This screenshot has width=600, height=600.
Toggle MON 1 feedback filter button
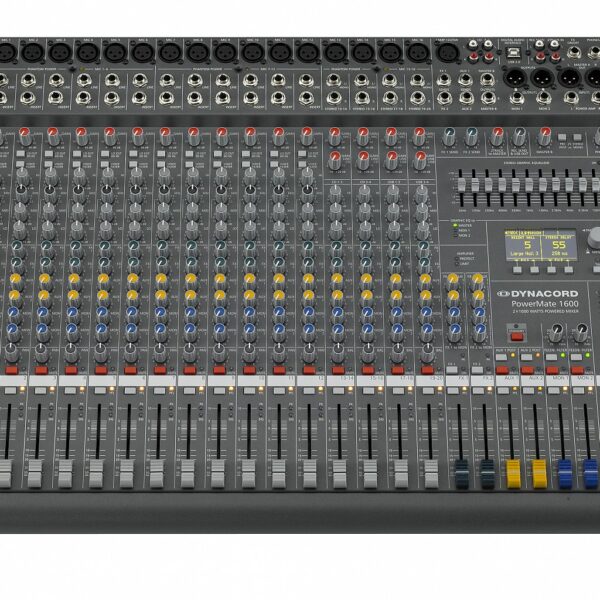[551, 357]
